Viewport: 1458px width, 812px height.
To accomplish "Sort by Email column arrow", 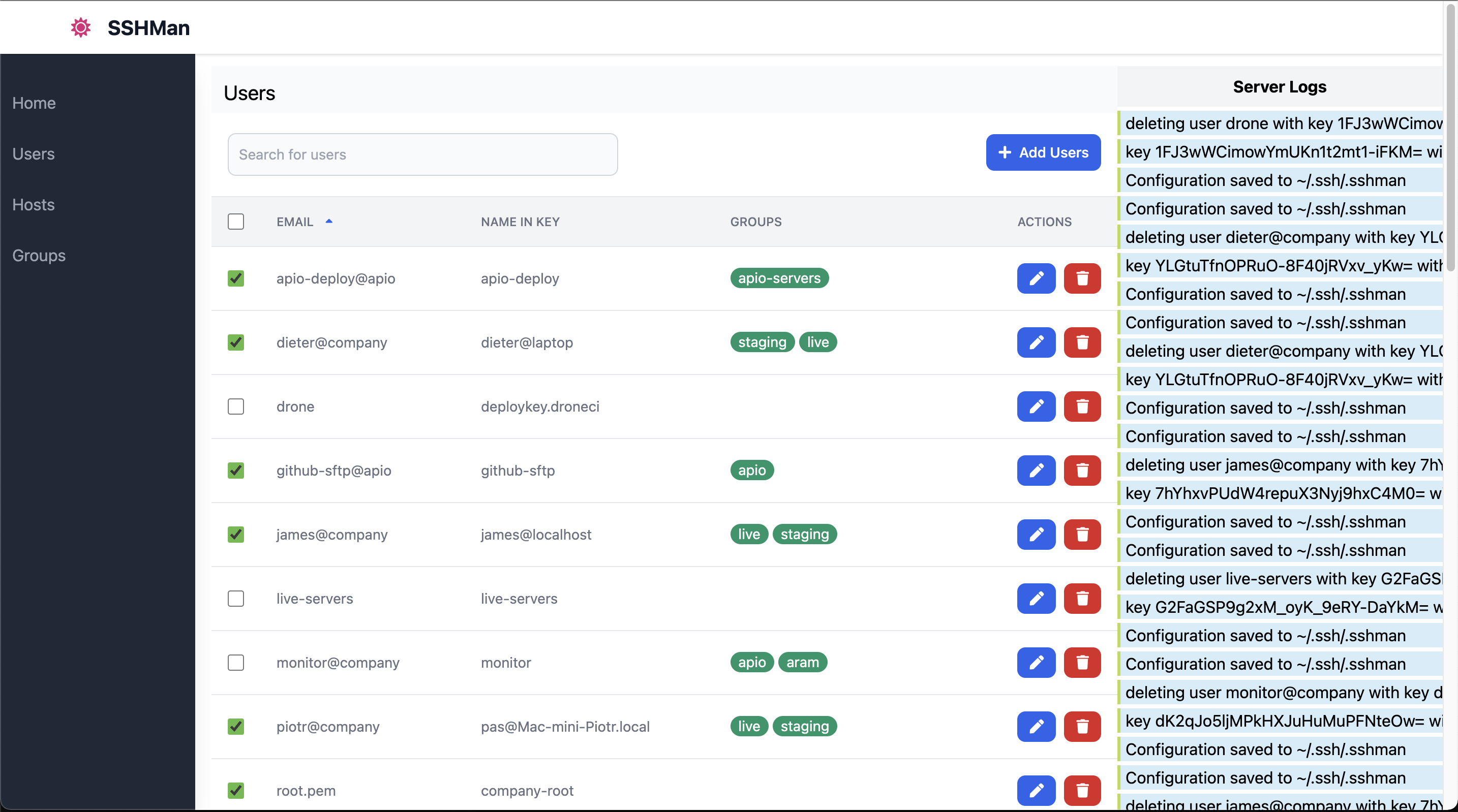I will (x=329, y=221).
